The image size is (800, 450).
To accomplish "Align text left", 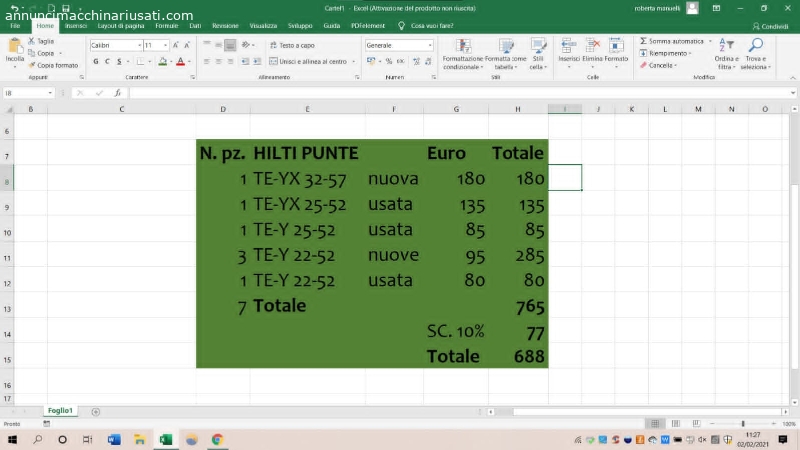I will coord(207,61).
